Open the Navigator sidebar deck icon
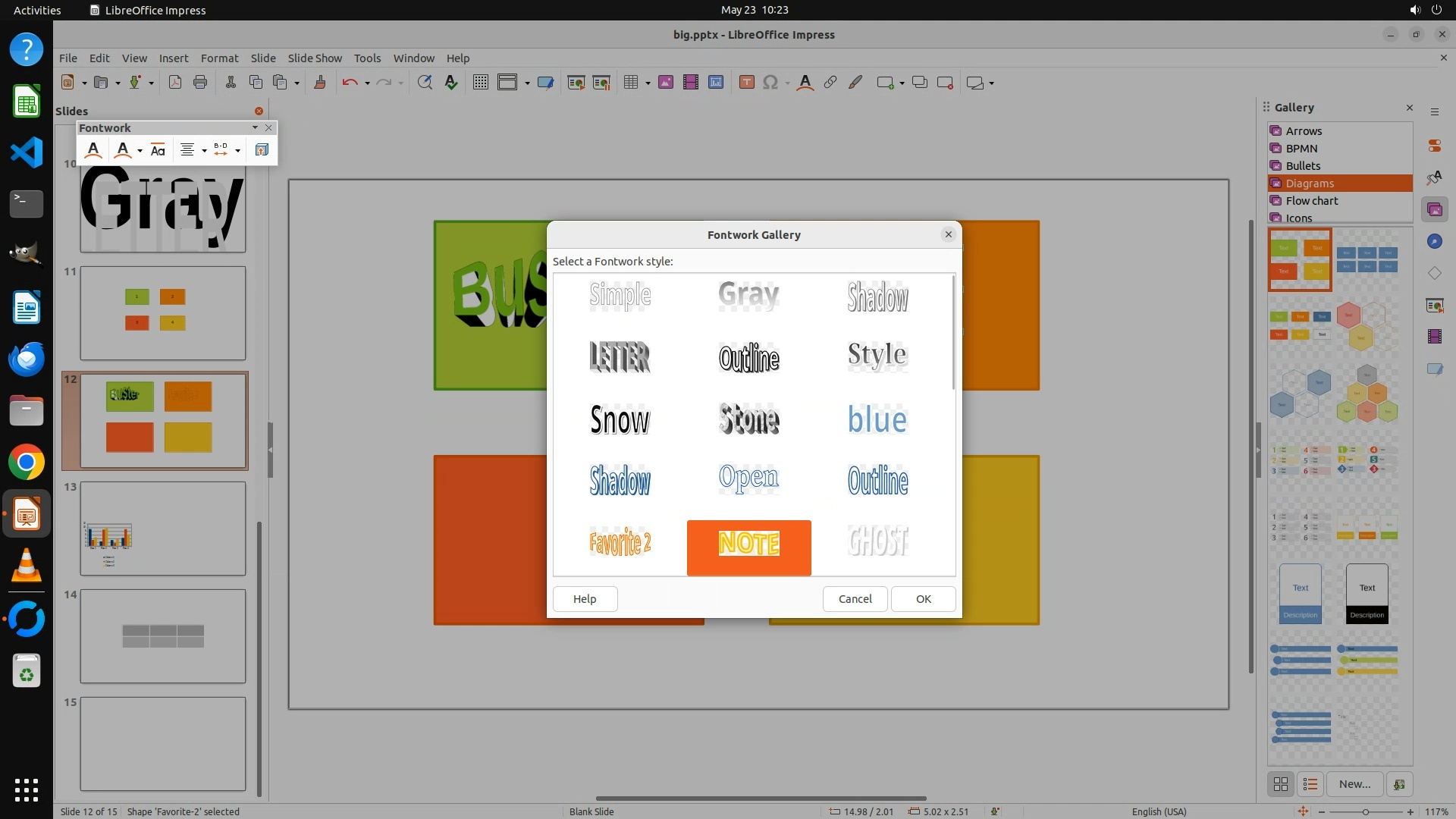The width and height of the screenshot is (1456, 819). (1434, 241)
